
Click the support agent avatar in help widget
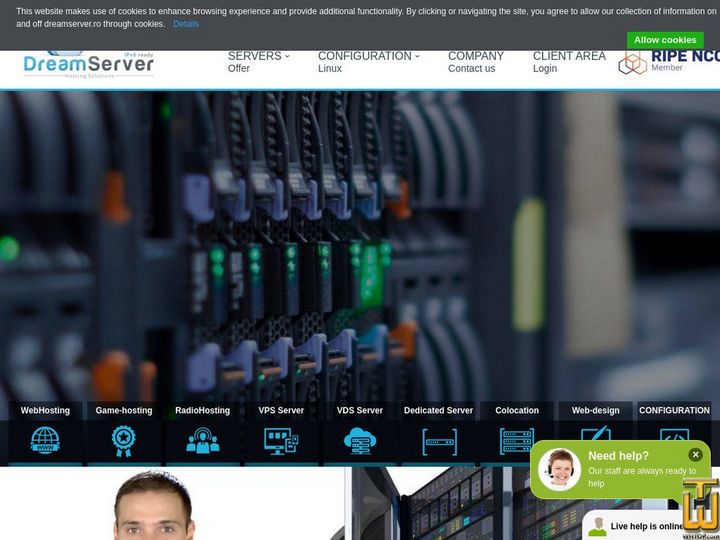point(560,469)
